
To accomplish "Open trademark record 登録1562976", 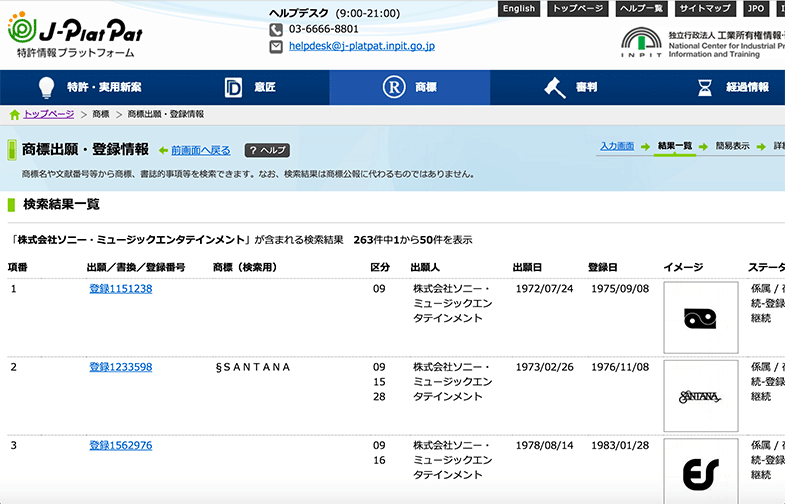I will click(x=121, y=445).
